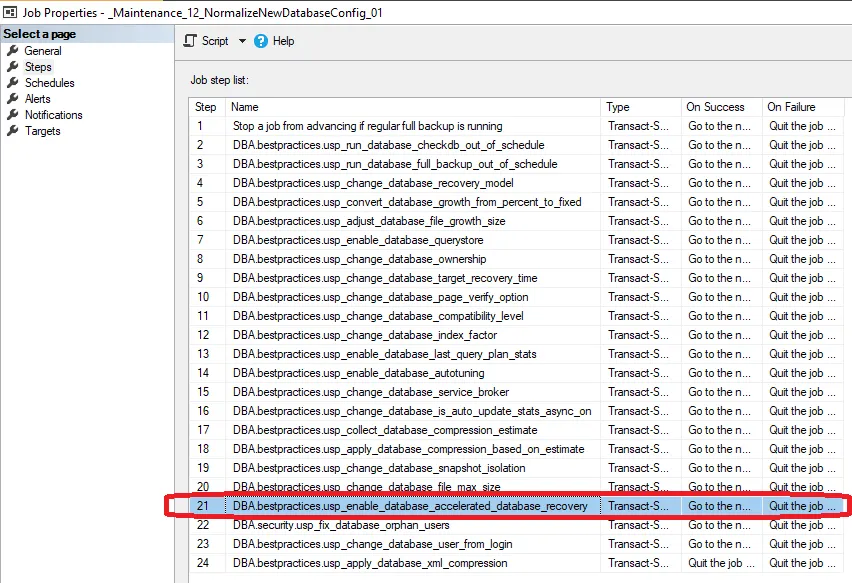852x583 pixels.
Task: Open the Steps page
Action: point(38,67)
